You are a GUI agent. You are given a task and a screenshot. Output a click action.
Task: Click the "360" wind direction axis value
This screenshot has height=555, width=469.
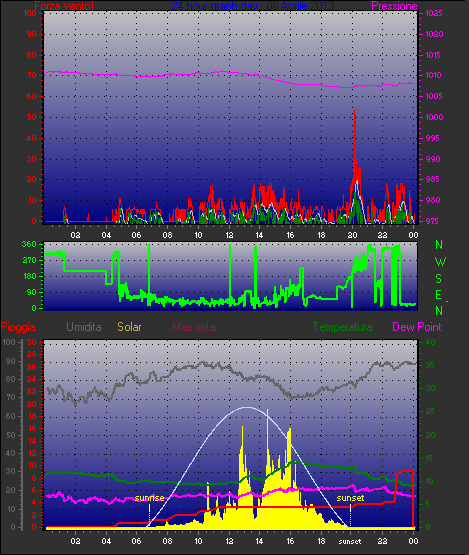click(x=29, y=244)
